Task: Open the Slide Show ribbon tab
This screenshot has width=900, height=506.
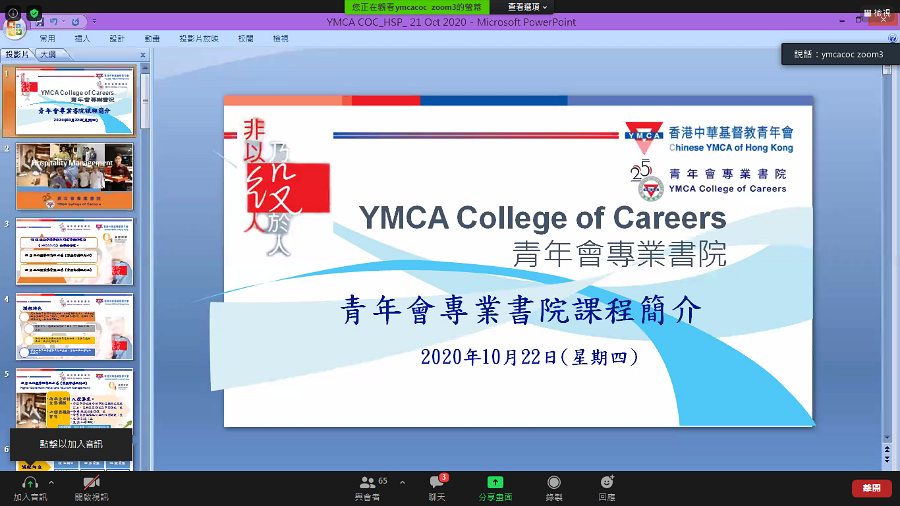Action: (198, 38)
